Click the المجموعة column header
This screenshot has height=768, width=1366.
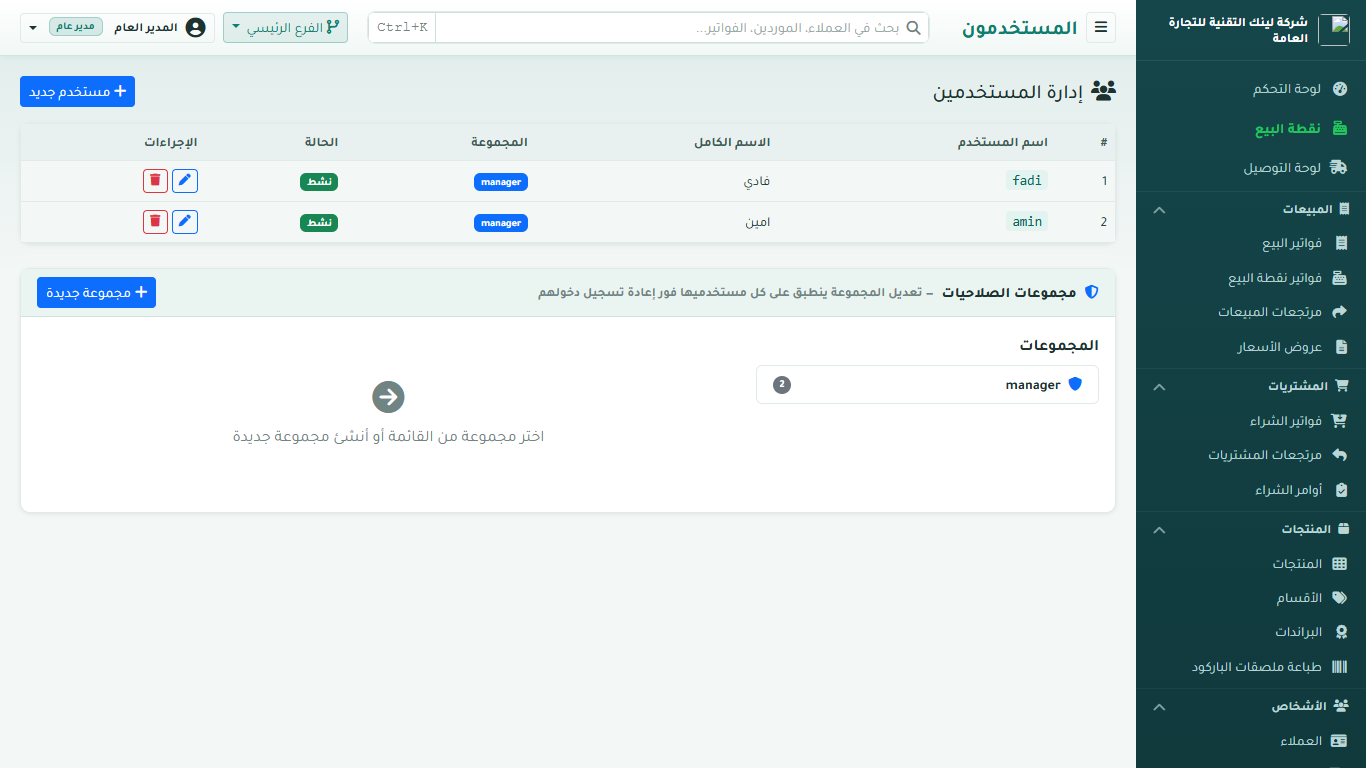(499, 142)
